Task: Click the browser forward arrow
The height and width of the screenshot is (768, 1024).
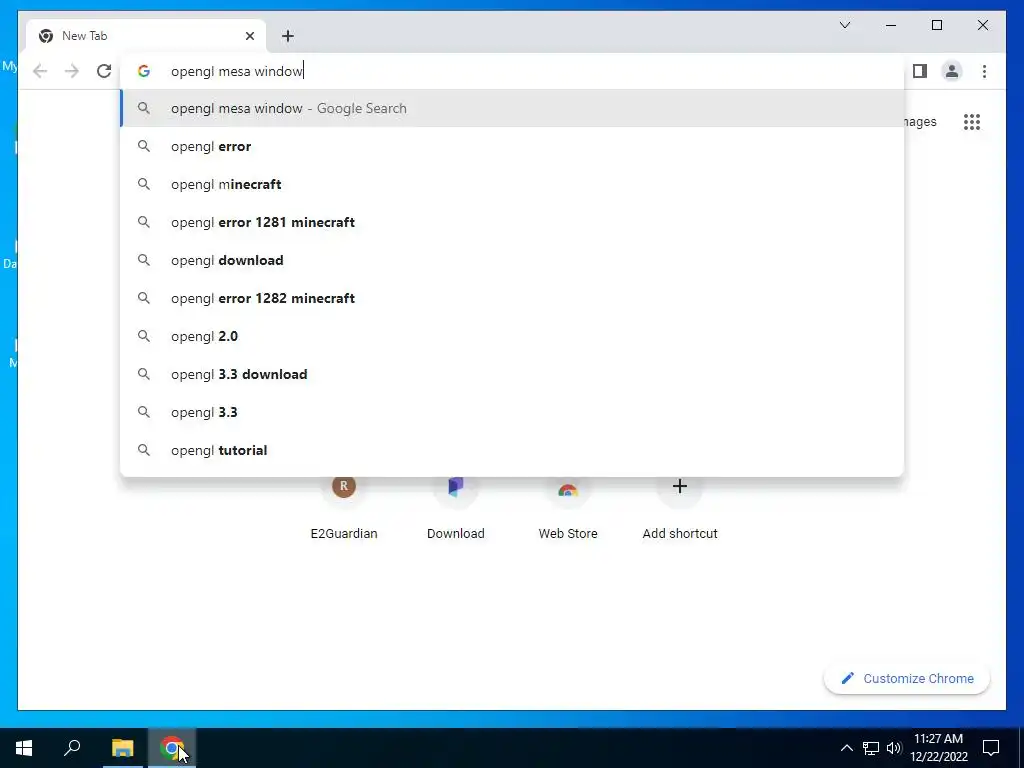Action: pos(72,71)
